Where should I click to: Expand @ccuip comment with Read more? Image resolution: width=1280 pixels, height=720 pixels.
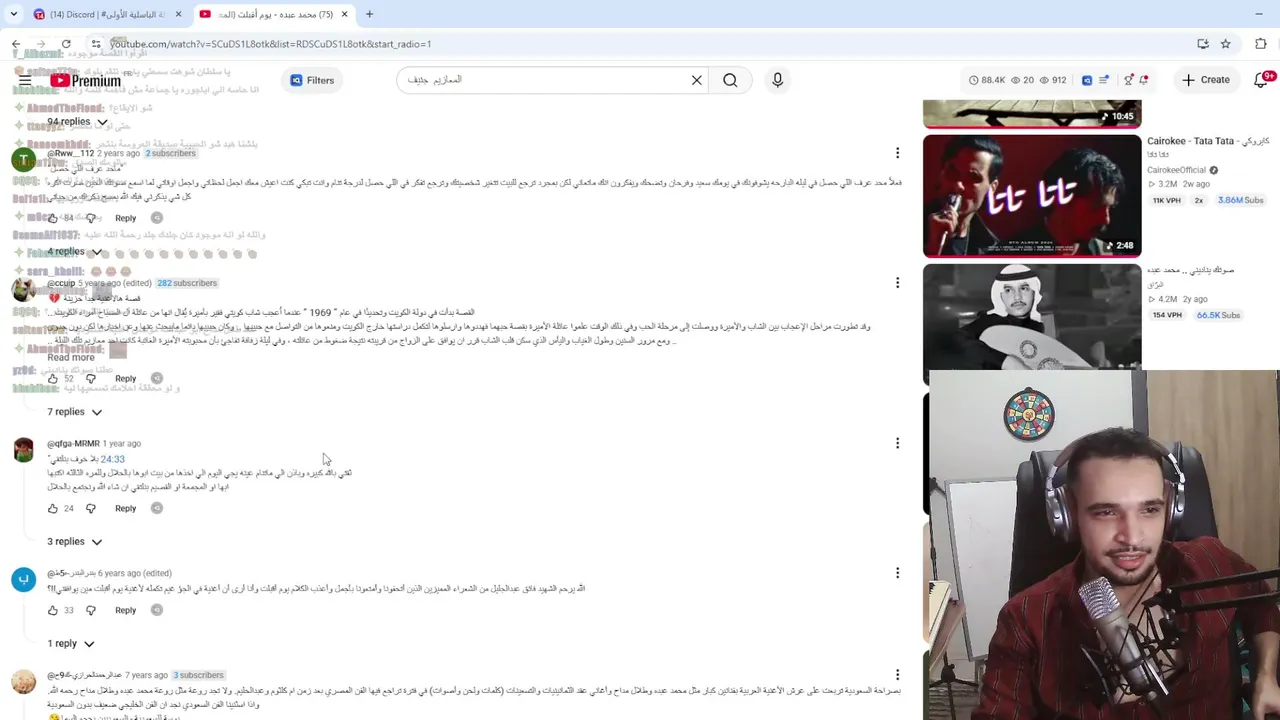(x=71, y=357)
